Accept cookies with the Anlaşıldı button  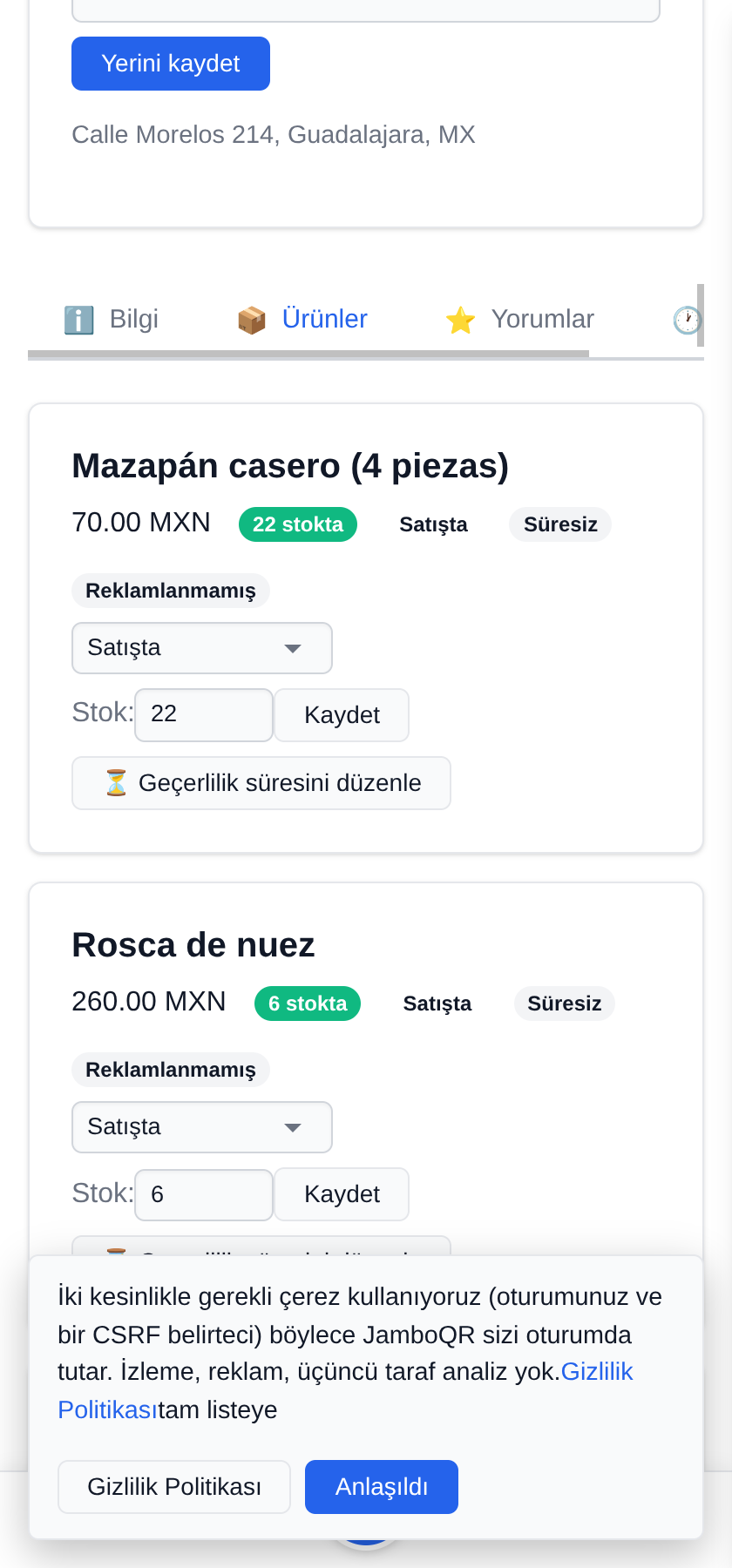pos(382,1487)
